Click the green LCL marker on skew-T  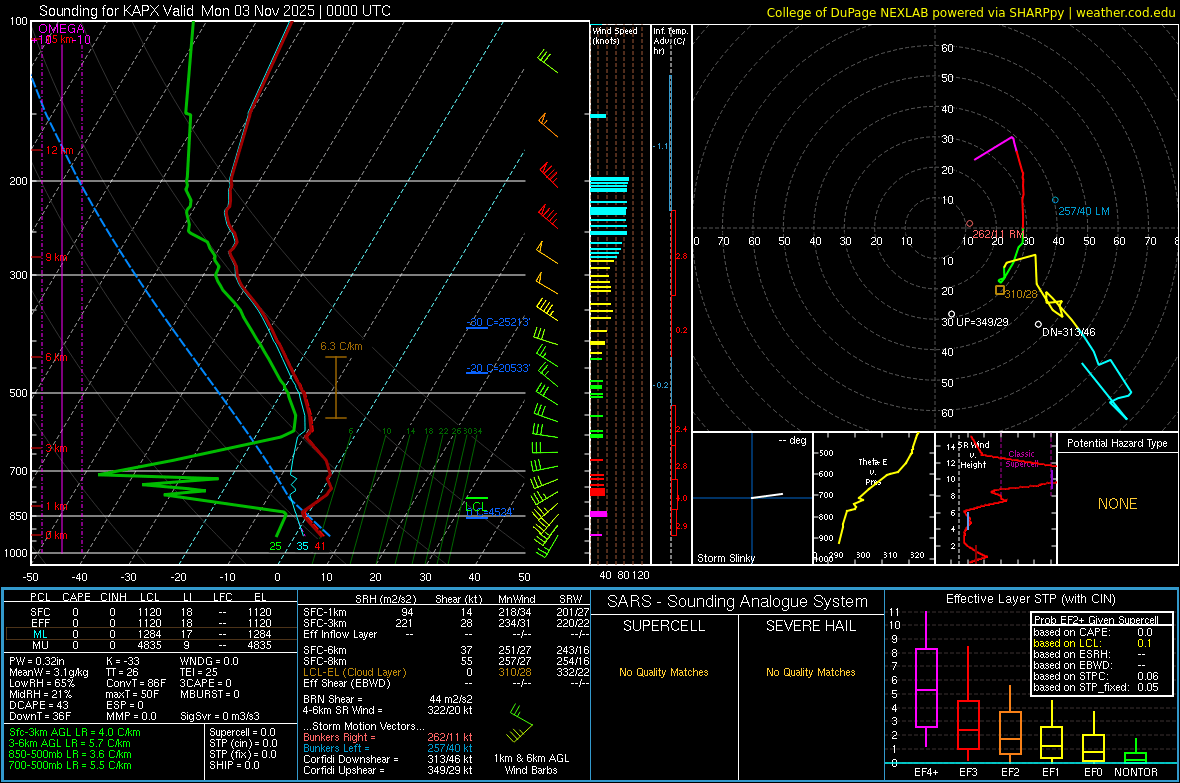coord(476,503)
